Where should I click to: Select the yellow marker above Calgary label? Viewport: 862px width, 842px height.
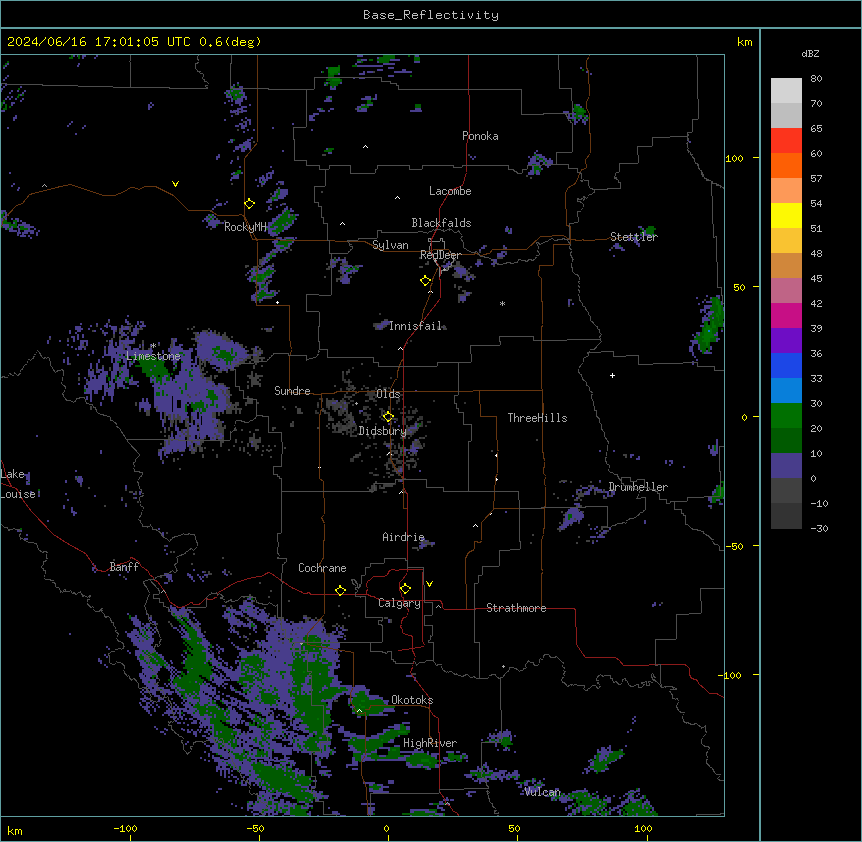(x=405, y=589)
